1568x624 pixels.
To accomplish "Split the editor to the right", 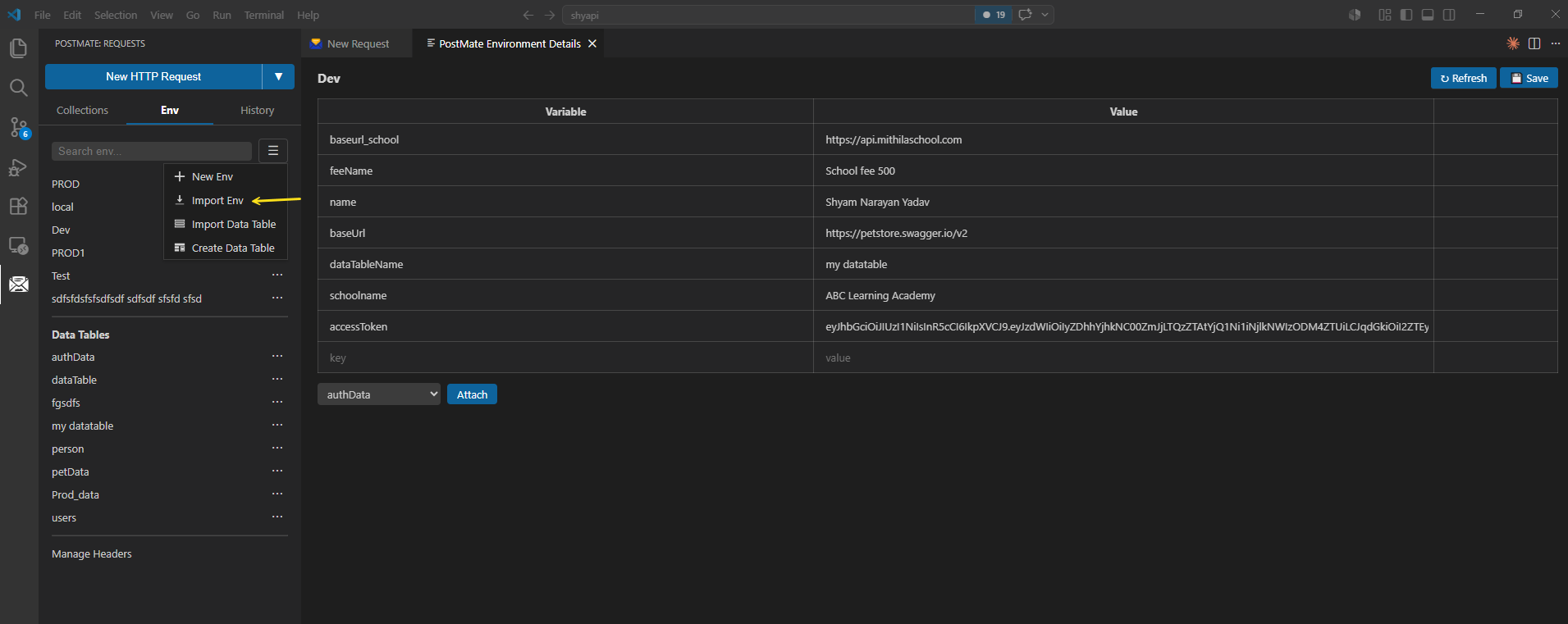I will (x=1534, y=43).
